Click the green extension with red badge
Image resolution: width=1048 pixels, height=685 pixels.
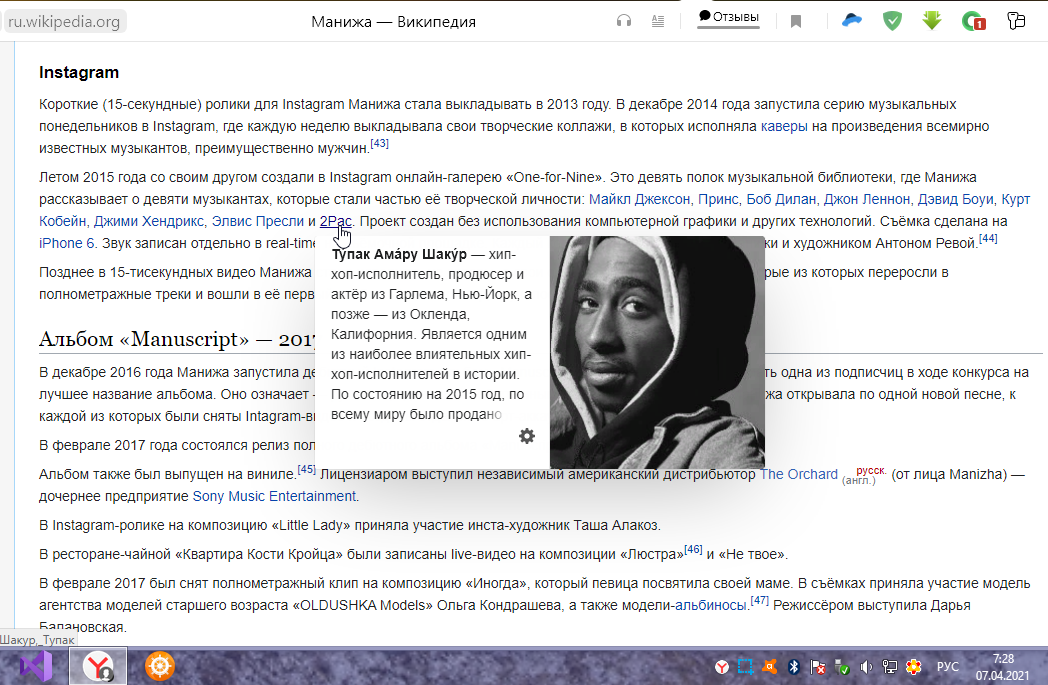tap(973, 21)
